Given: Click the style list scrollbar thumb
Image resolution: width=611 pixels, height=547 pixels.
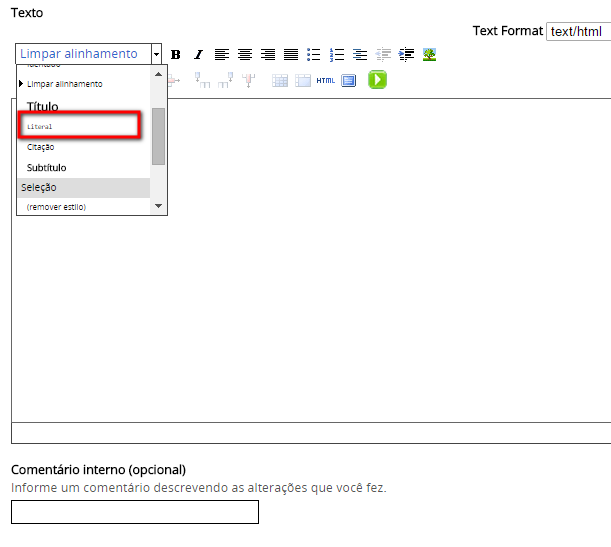Looking at the screenshot, I should coord(158,136).
